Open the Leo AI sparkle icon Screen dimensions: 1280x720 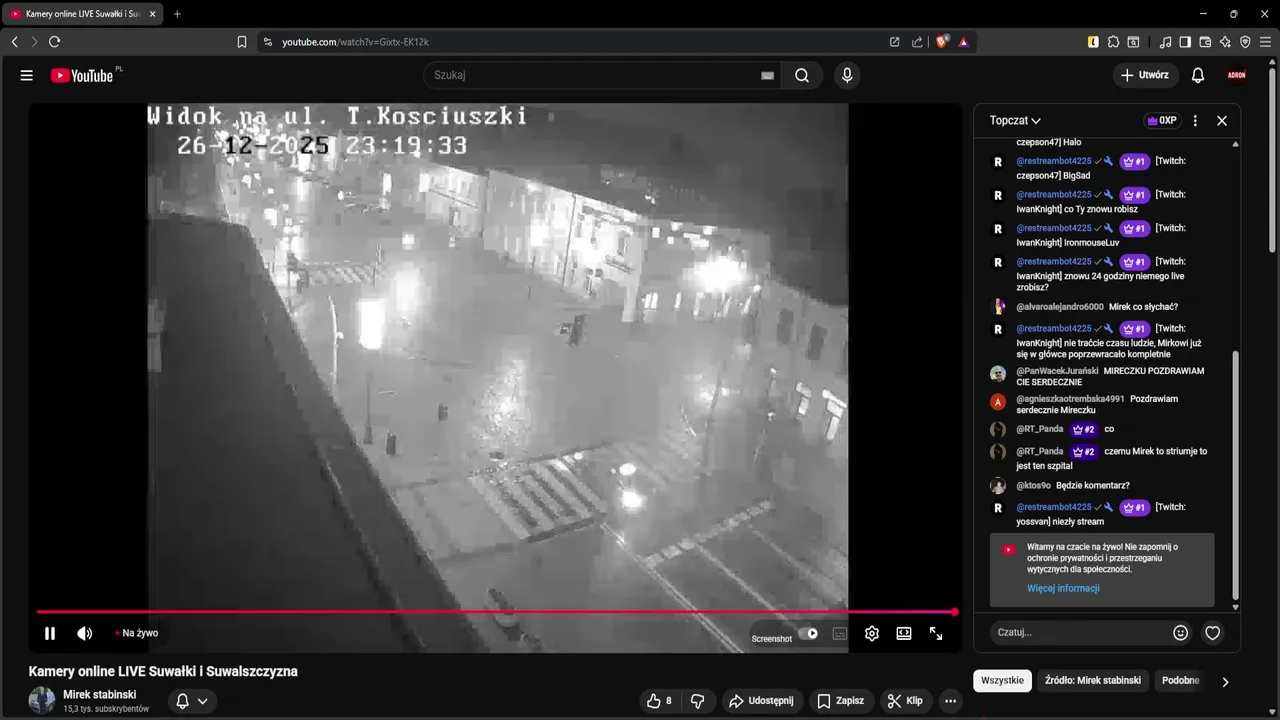[1225, 42]
